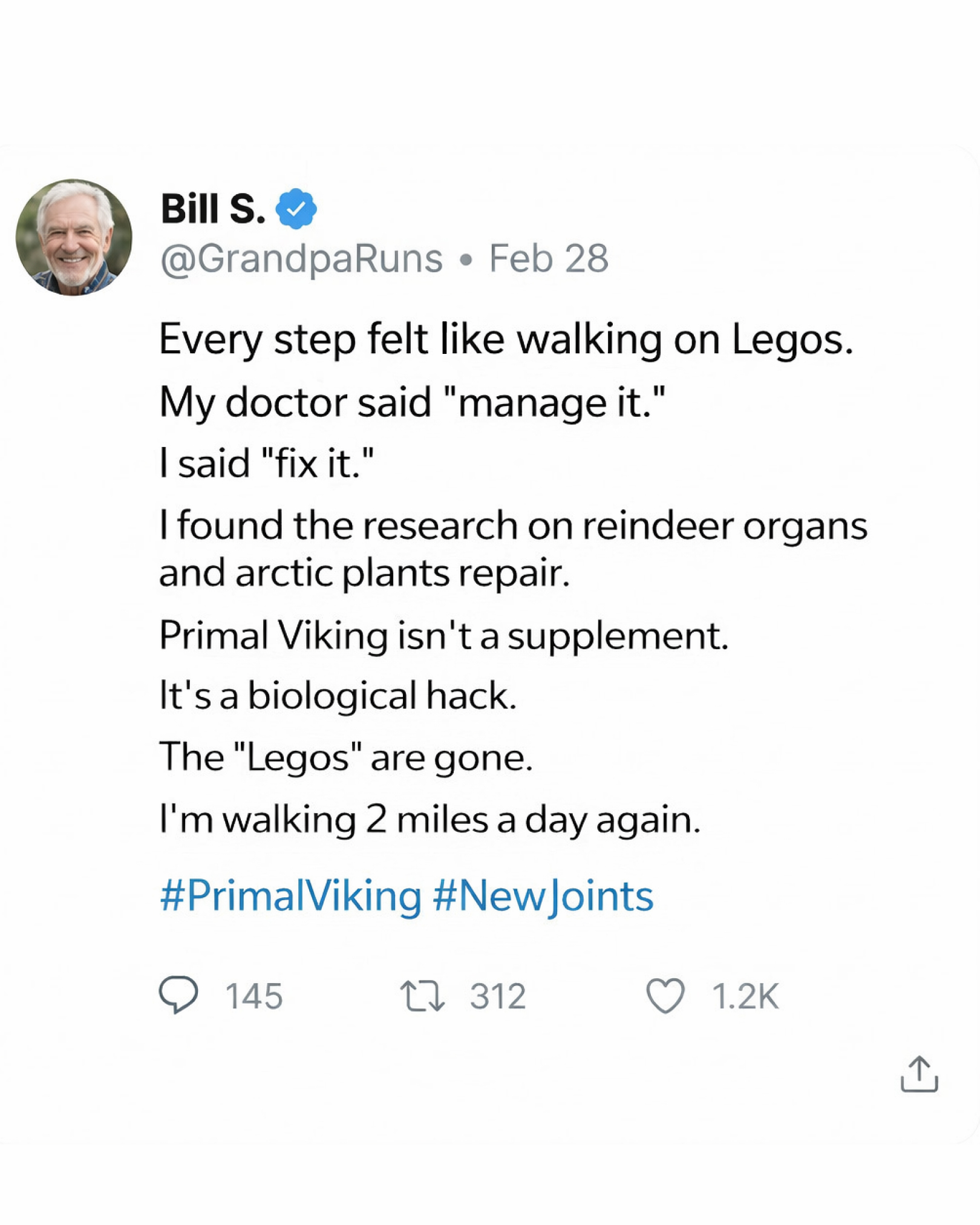This screenshot has width=980, height=1225.
Task: Click the 145 replies count
Action: pos(254,996)
